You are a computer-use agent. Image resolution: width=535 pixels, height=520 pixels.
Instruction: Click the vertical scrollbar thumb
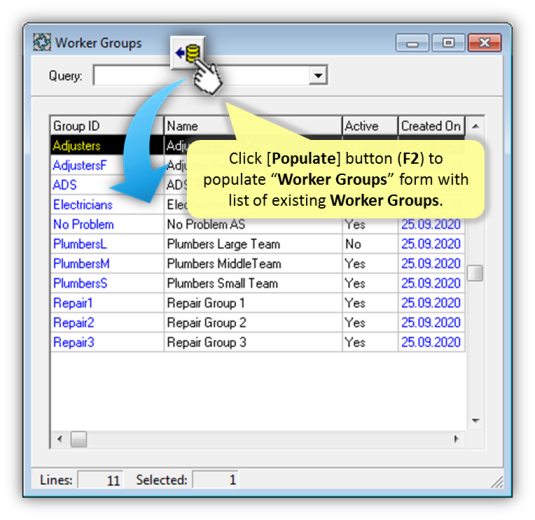pyautogui.click(x=475, y=273)
